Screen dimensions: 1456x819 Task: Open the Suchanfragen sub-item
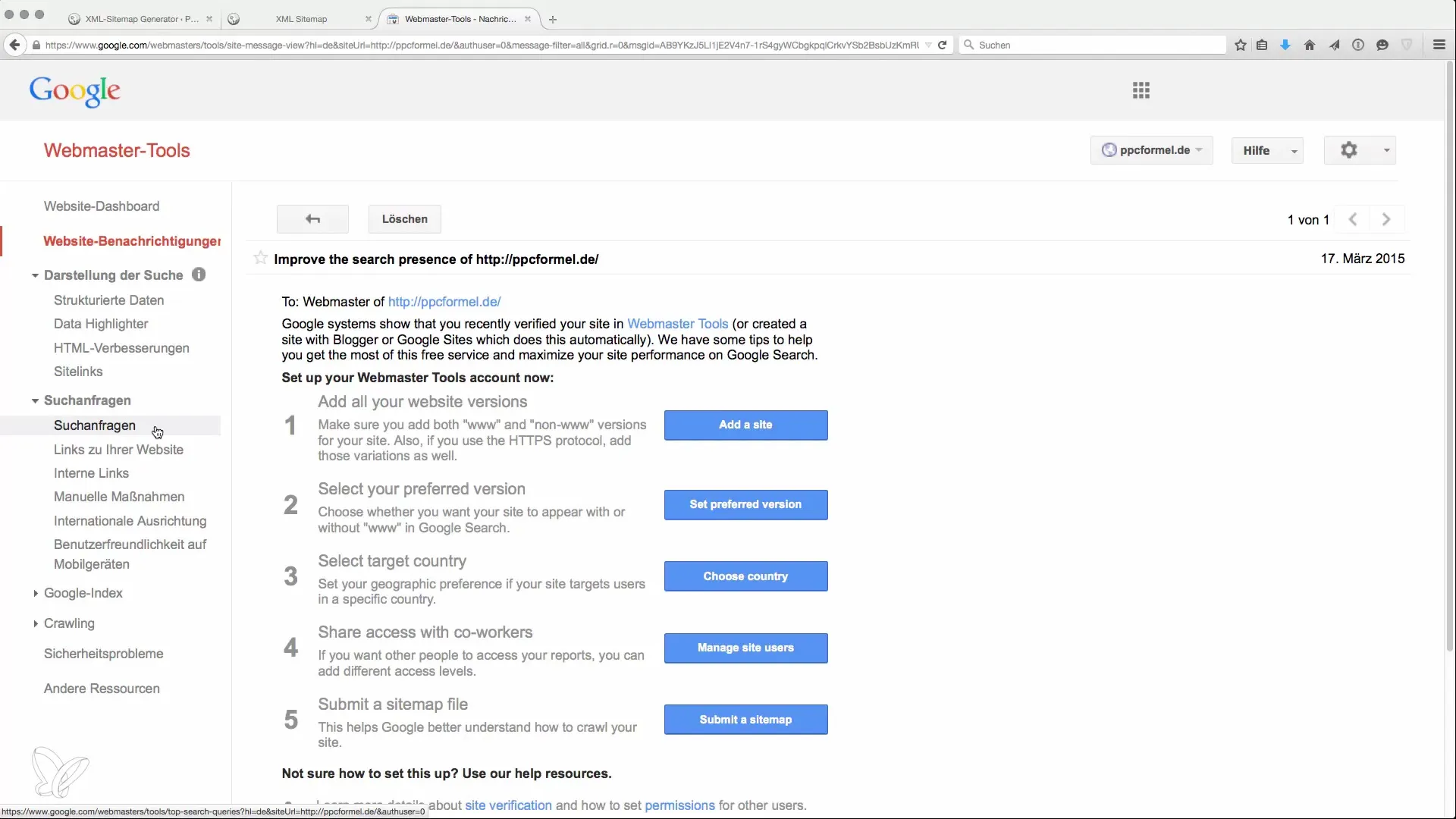point(95,425)
